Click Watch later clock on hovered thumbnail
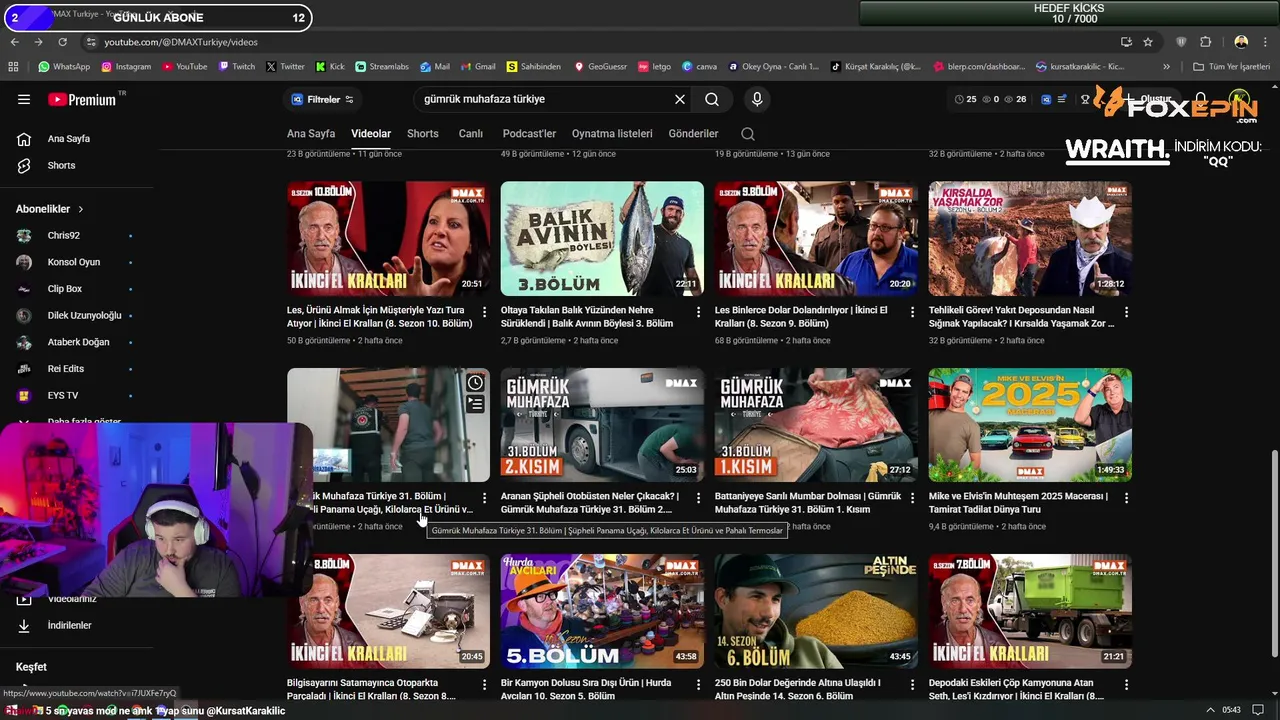This screenshot has width=1280, height=720. point(475,383)
